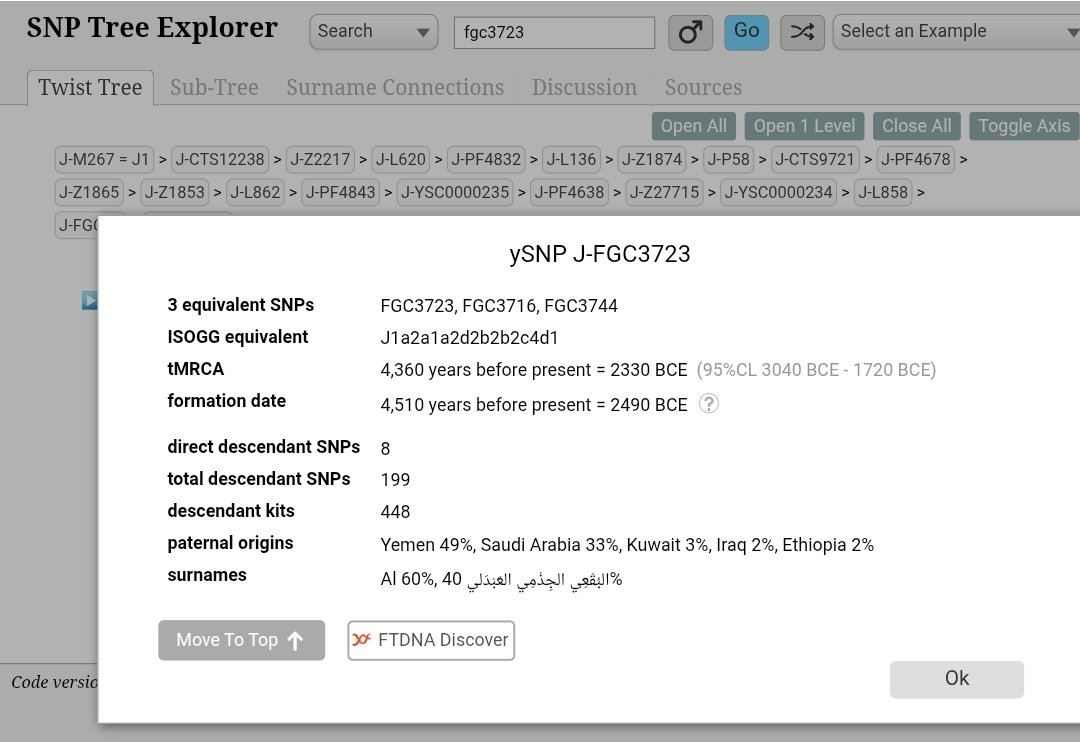1080x742 pixels.
Task: Click the Move To Top button
Action: point(241,640)
